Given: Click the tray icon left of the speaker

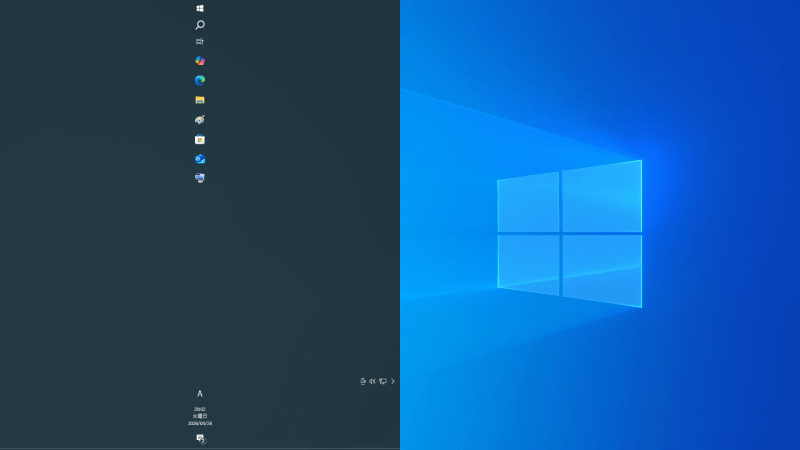Looking at the screenshot, I should click(363, 381).
